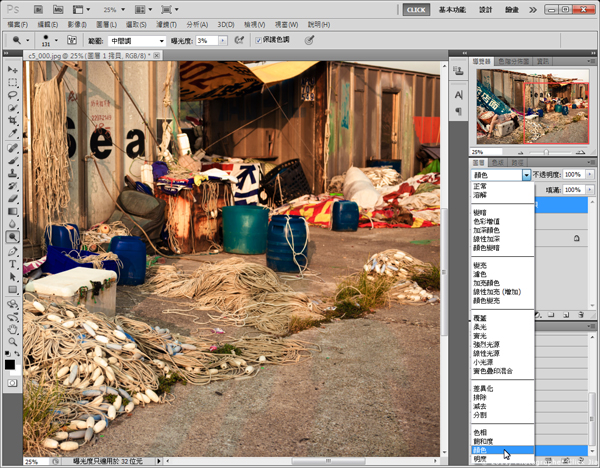Select the Hand tool
600x468 pixels.
click(x=13, y=329)
